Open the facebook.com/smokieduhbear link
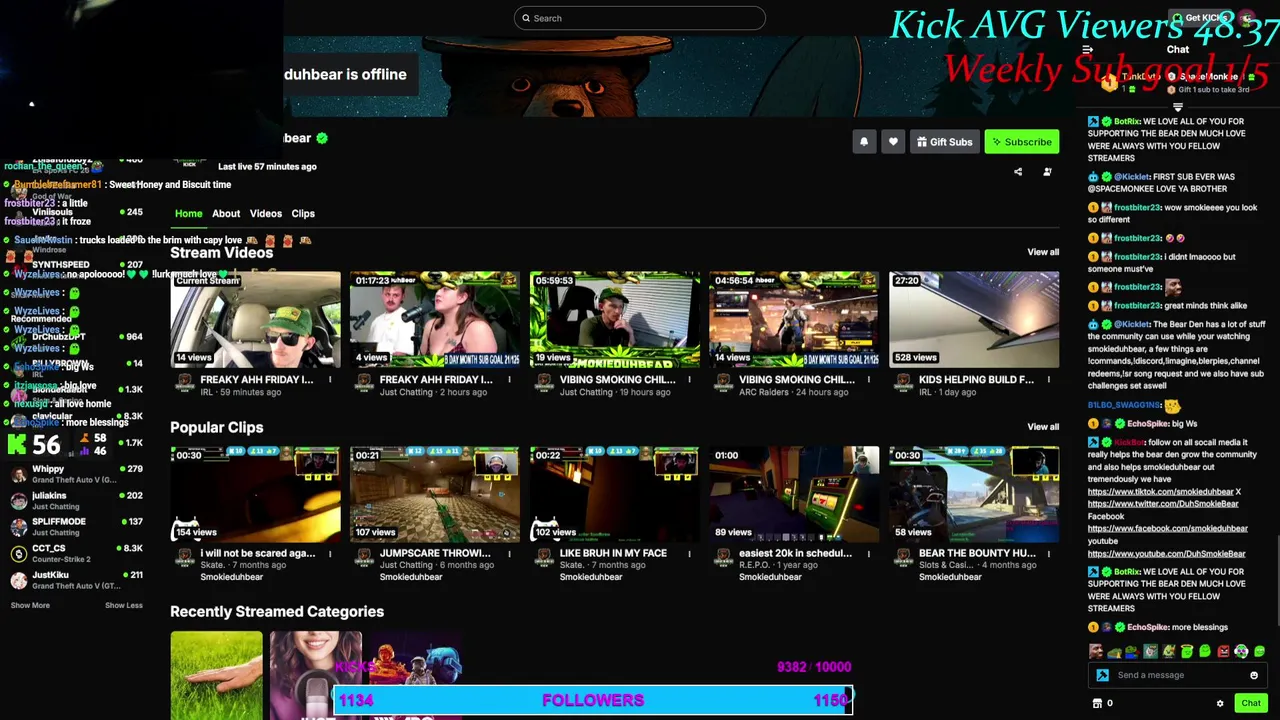The width and height of the screenshot is (1280, 720). click(x=1167, y=528)
